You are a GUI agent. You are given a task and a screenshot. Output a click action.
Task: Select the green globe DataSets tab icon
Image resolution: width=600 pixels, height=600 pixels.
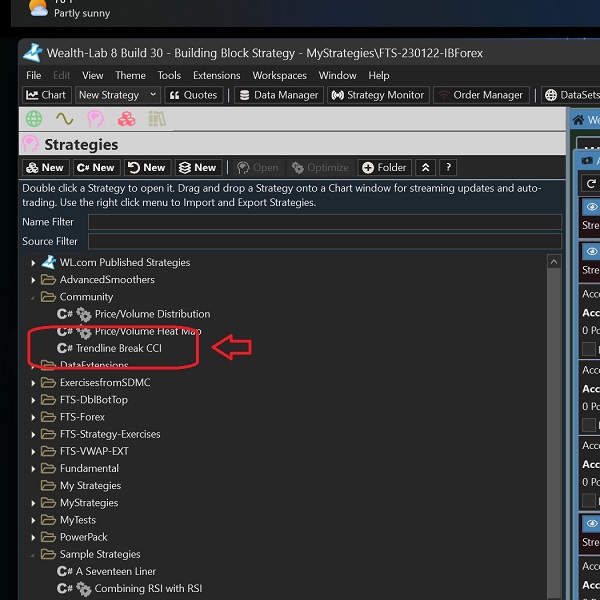[34, 119]
